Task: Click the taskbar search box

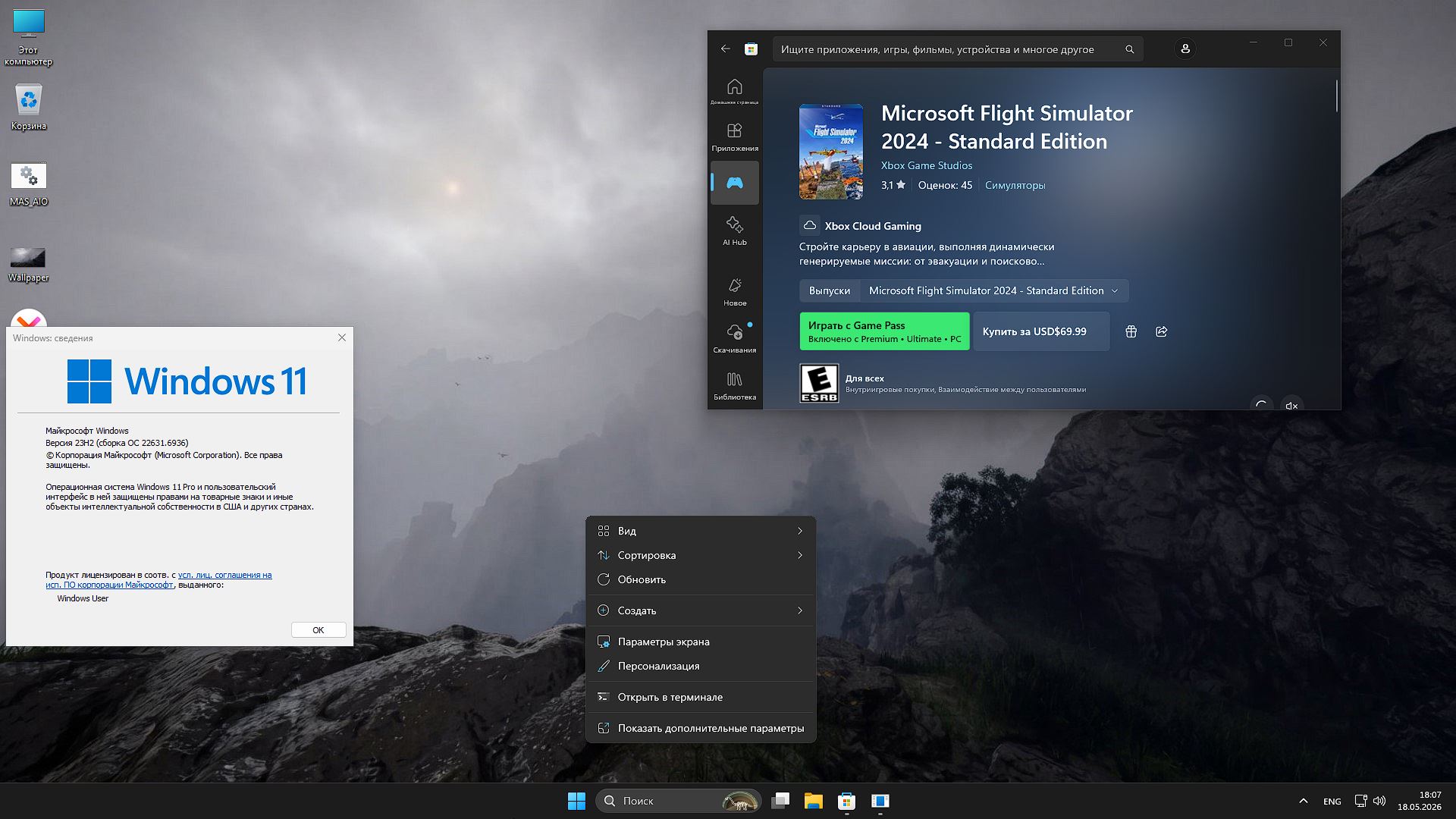Action: (678, 801)
